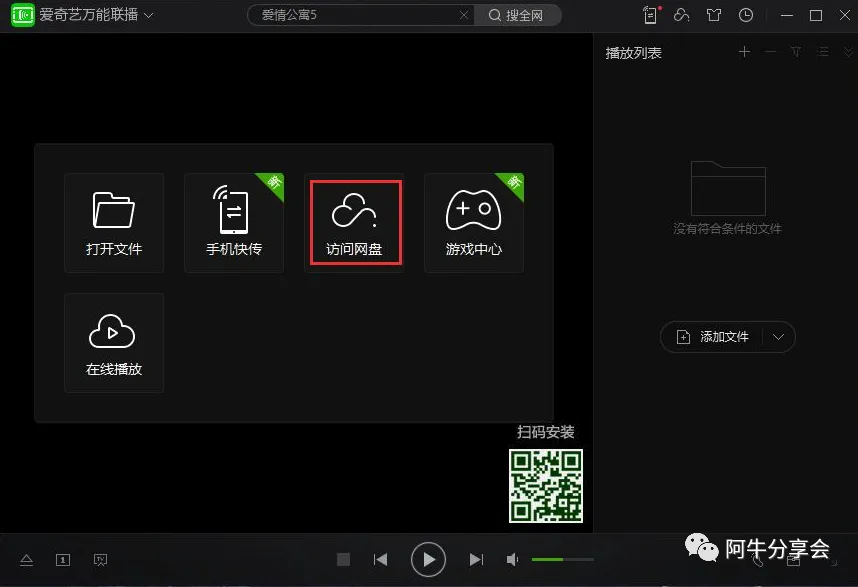Minimize the player window

787,15
